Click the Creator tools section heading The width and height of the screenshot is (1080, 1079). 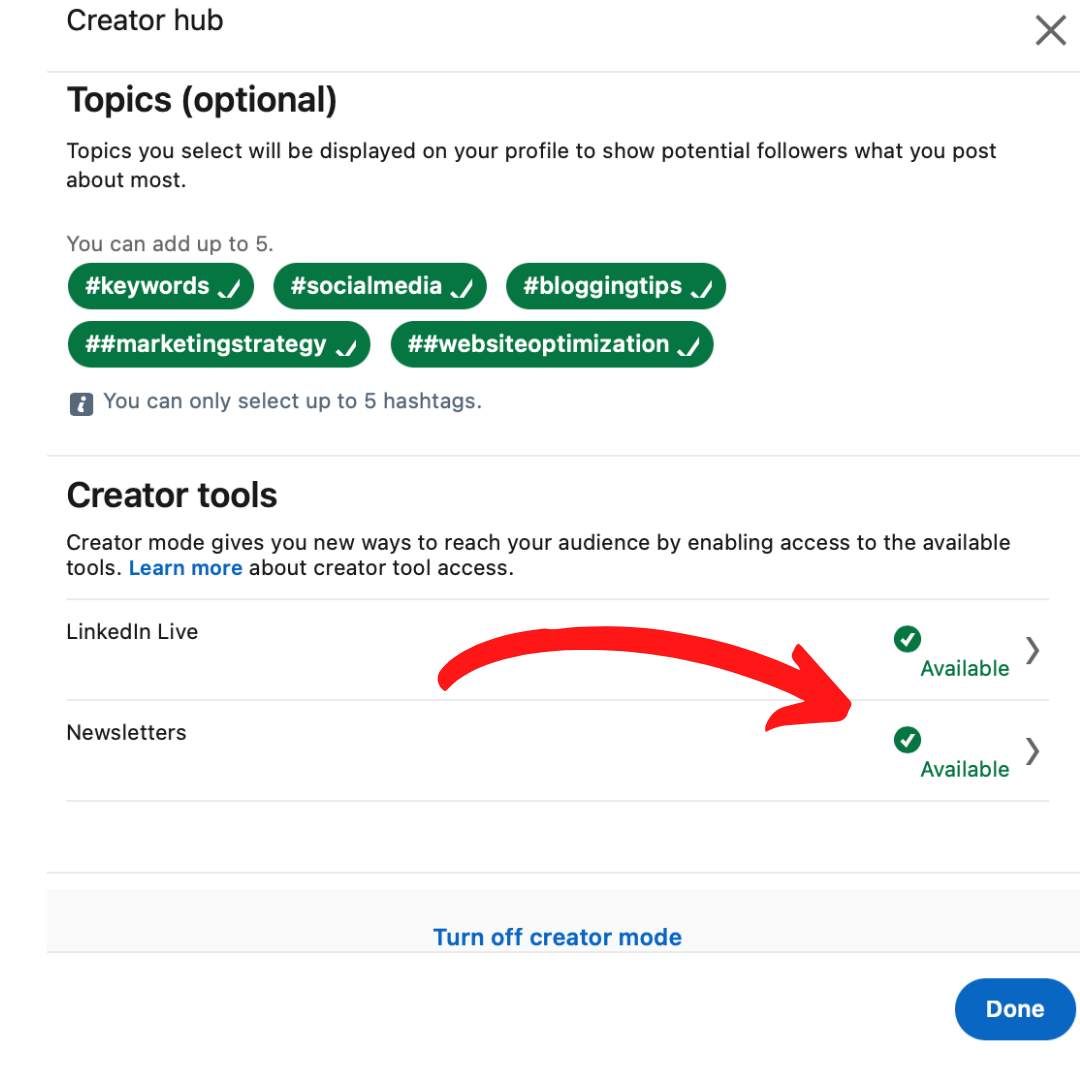pos(172,495)
